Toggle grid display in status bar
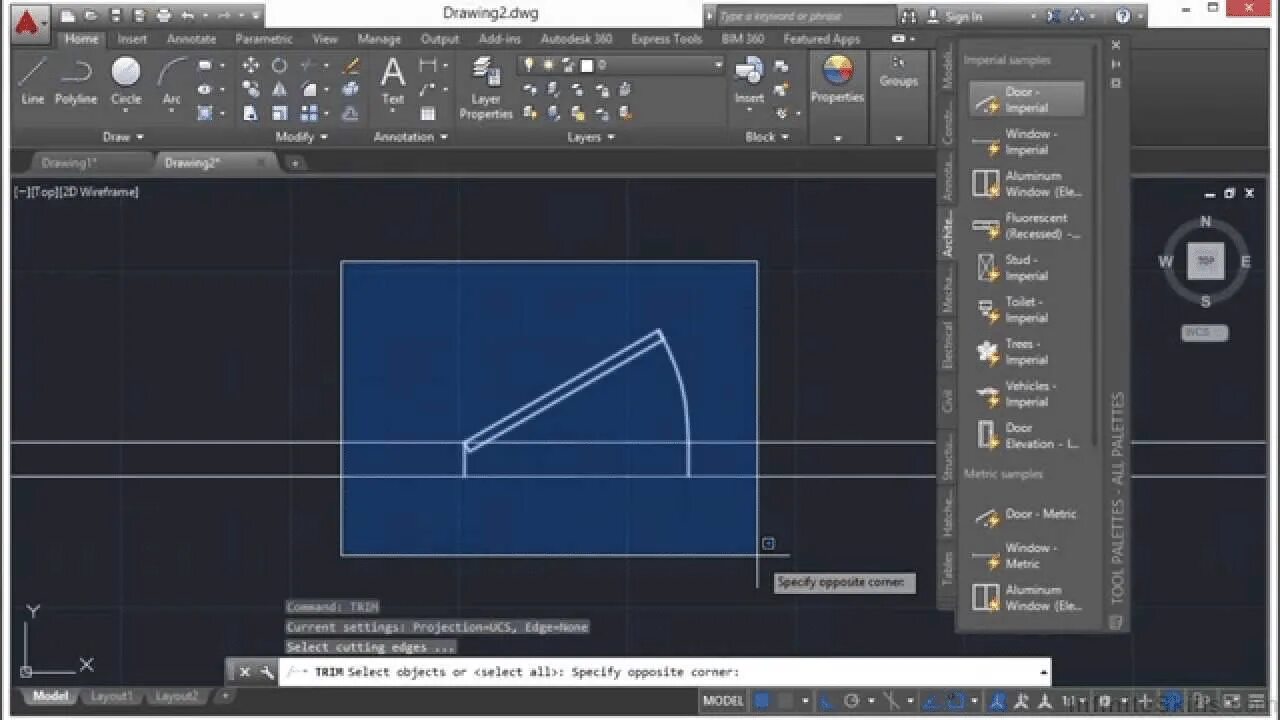Screen dimensions: 1280x720 (x=762, y=701)
